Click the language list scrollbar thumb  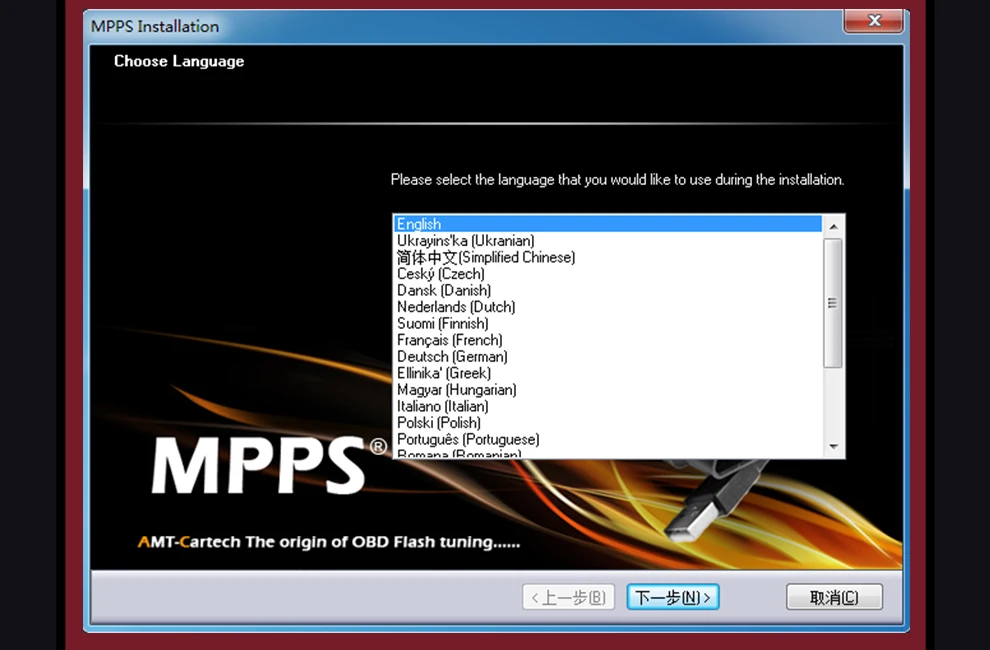pos(833,303)
